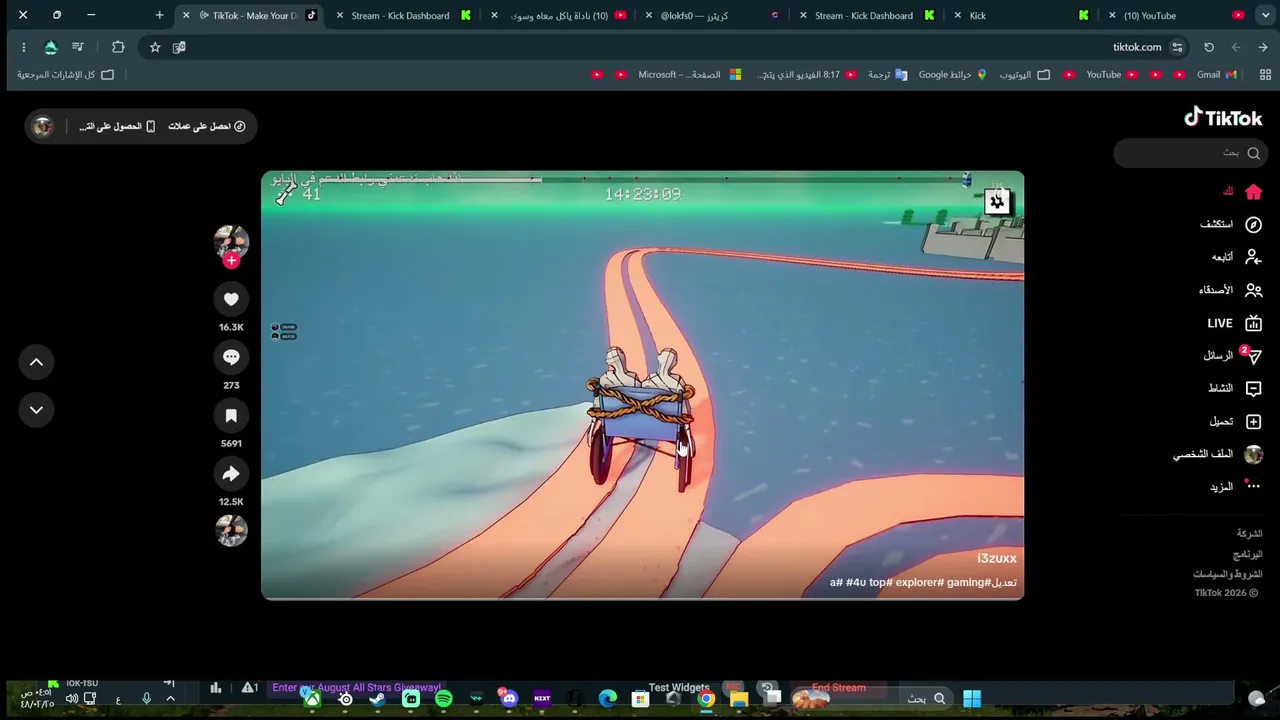This screenshot has width=1280, height=720.
Task: Follow the creator using the red plus badge
Action: click(x=231, y=260)
